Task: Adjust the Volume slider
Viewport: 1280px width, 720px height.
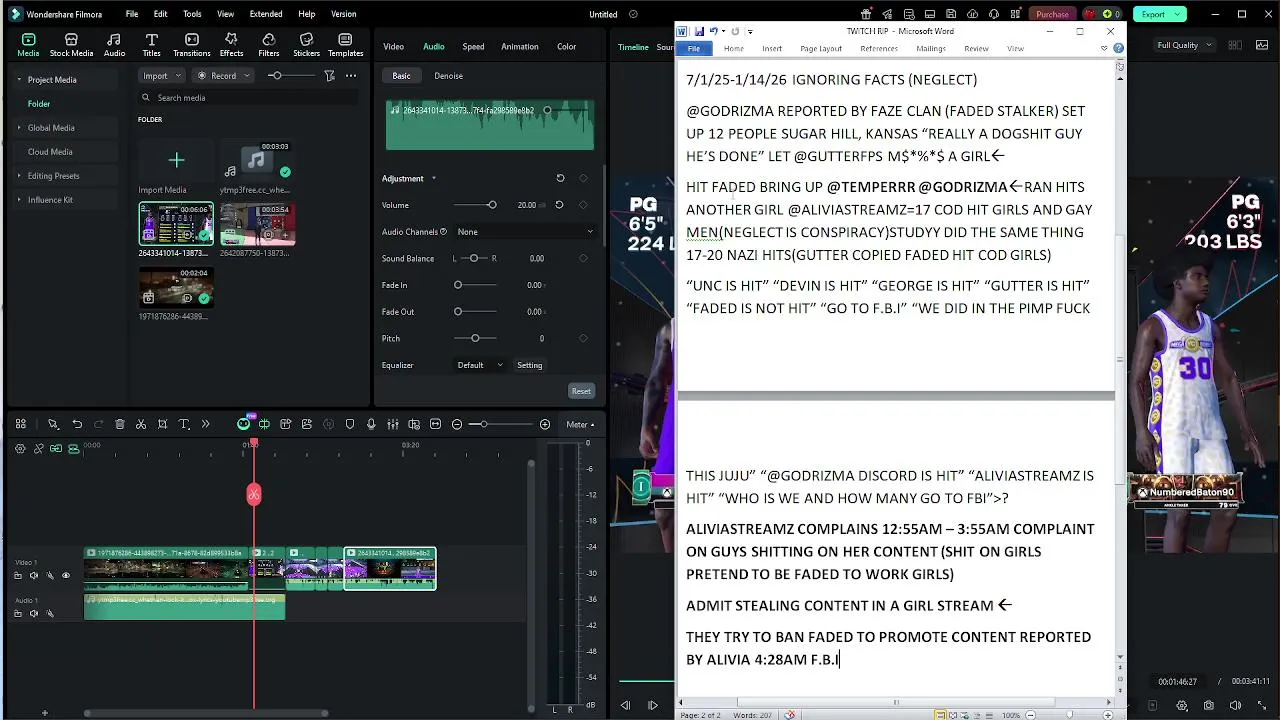Action: [x=474, y=205]
